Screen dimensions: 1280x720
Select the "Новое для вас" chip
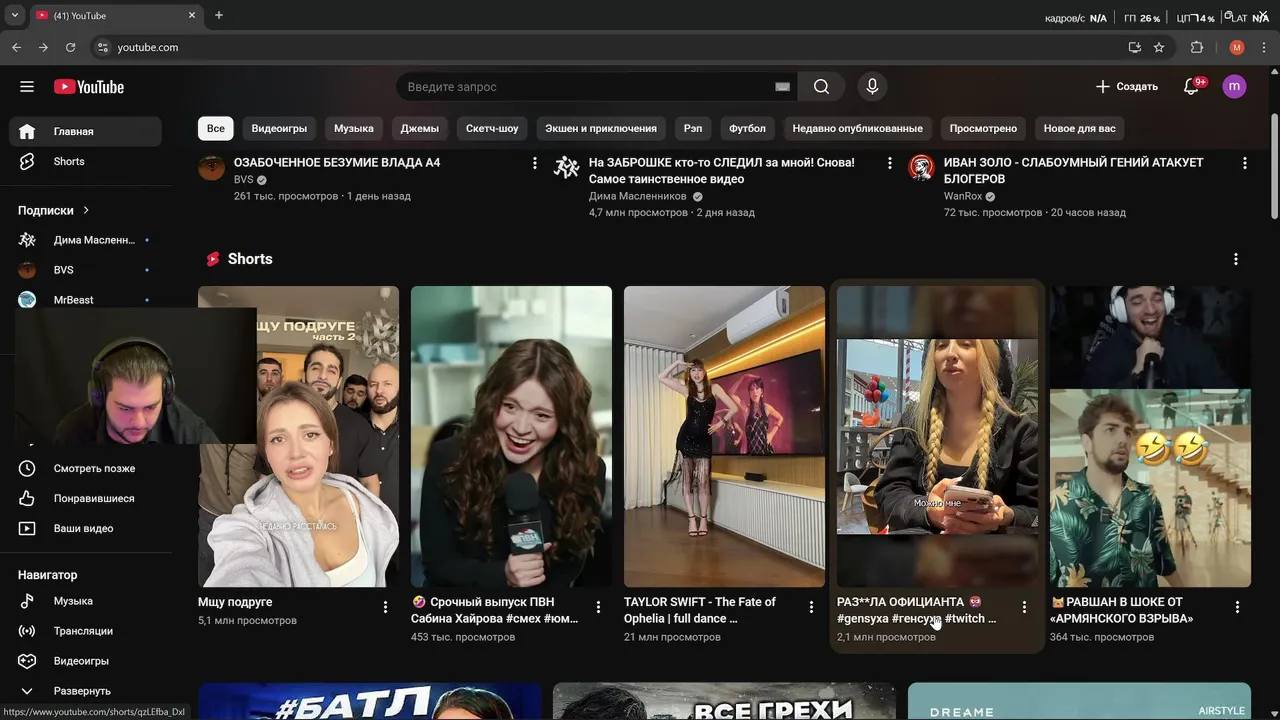pos(1080,128)
